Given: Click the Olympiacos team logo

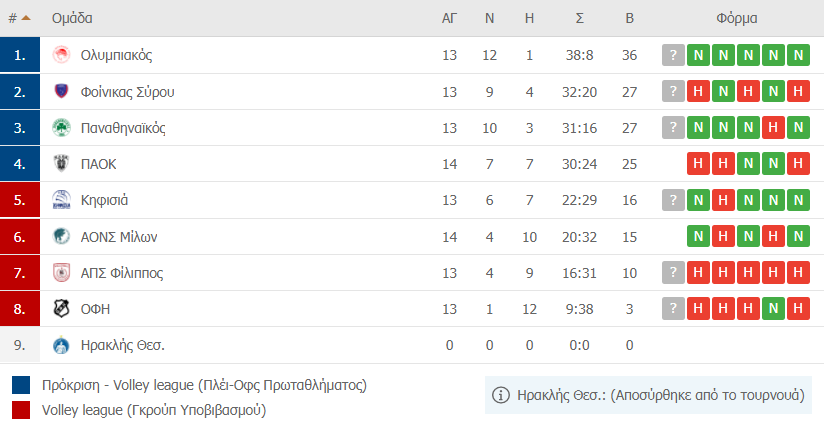Looking at the screenshot, I should tap(61, 55).
